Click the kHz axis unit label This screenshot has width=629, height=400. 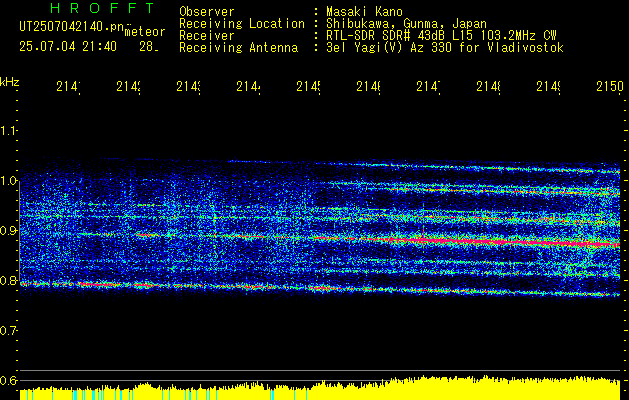tap(10, 82)
